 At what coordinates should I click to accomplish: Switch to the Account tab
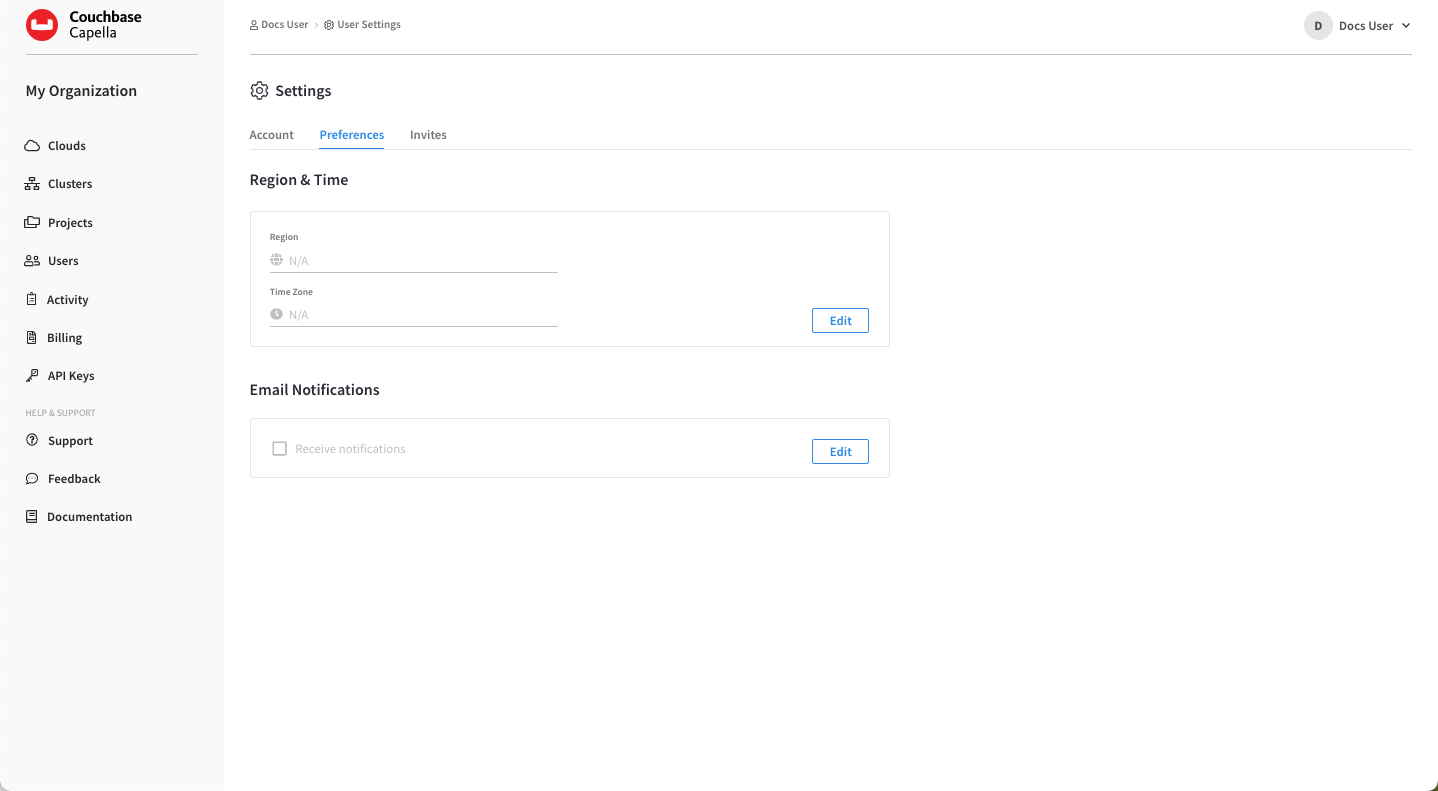pos(271,134)
